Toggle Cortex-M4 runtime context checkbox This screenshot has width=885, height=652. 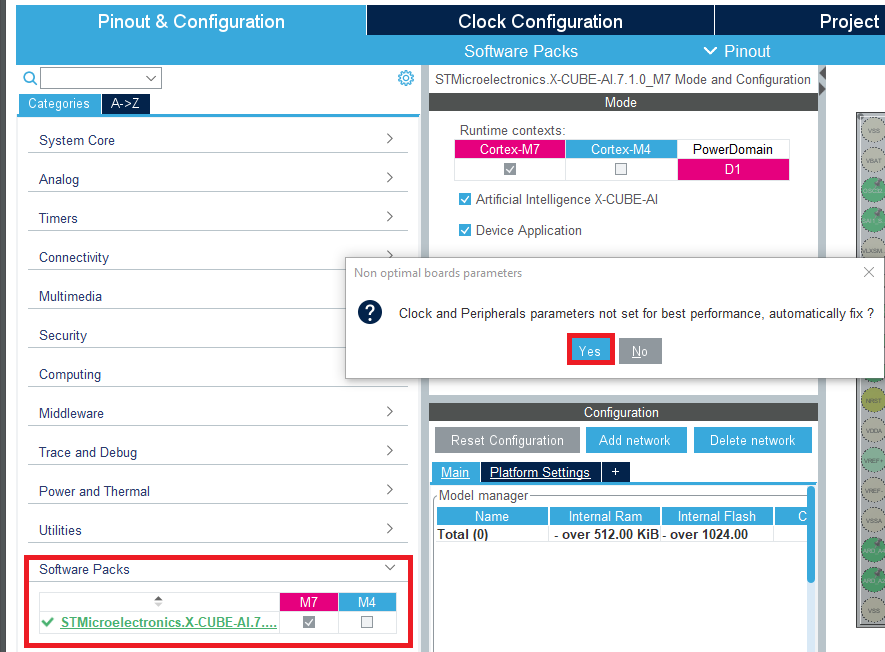(621, 169)
